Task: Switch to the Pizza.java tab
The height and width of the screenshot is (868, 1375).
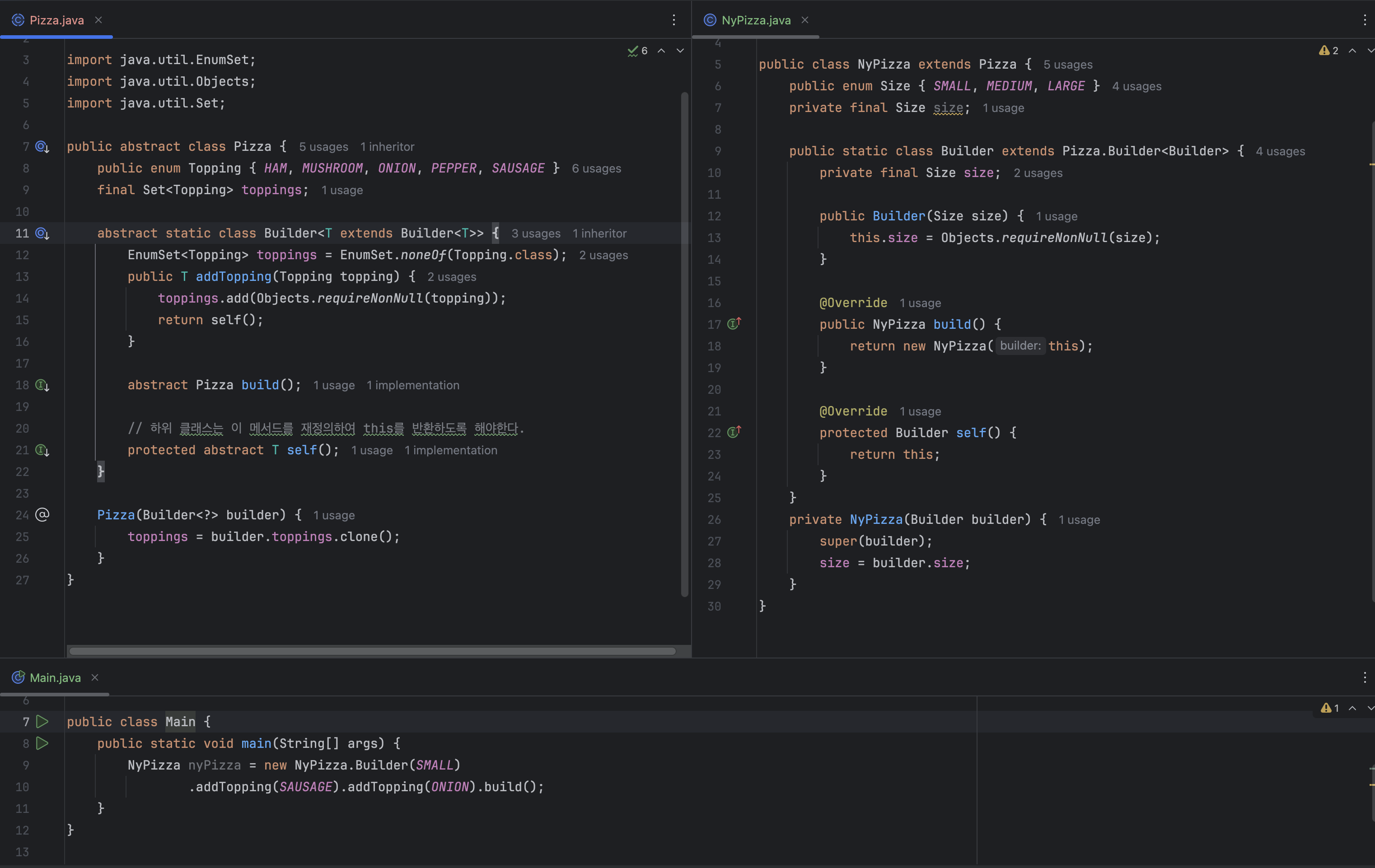Action: click(56, 20)
